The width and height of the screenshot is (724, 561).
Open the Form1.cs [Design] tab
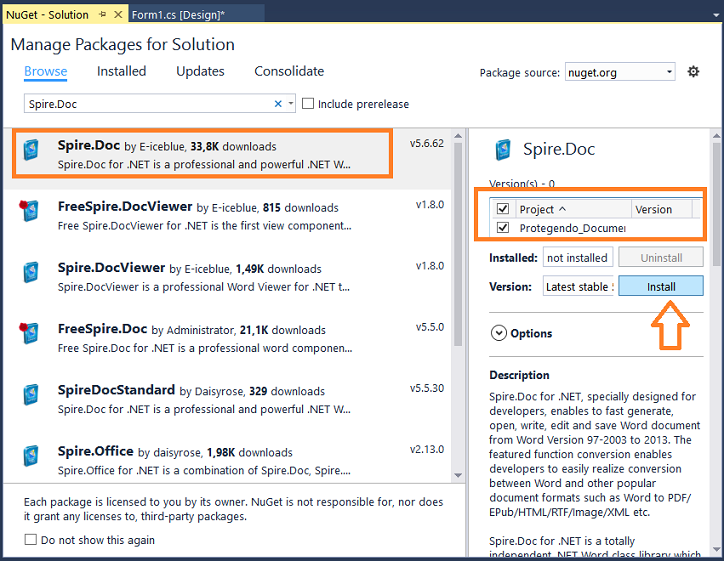point(196,15)
